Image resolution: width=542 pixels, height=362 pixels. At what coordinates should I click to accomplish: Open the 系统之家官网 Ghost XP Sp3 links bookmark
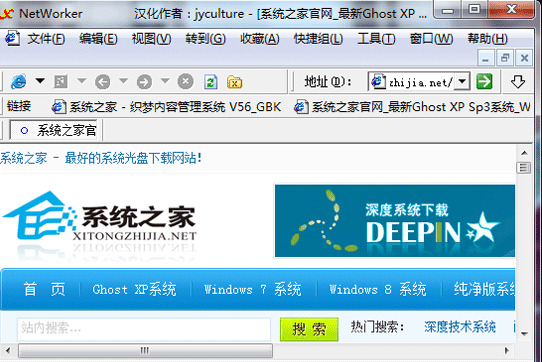coord(412,107)
